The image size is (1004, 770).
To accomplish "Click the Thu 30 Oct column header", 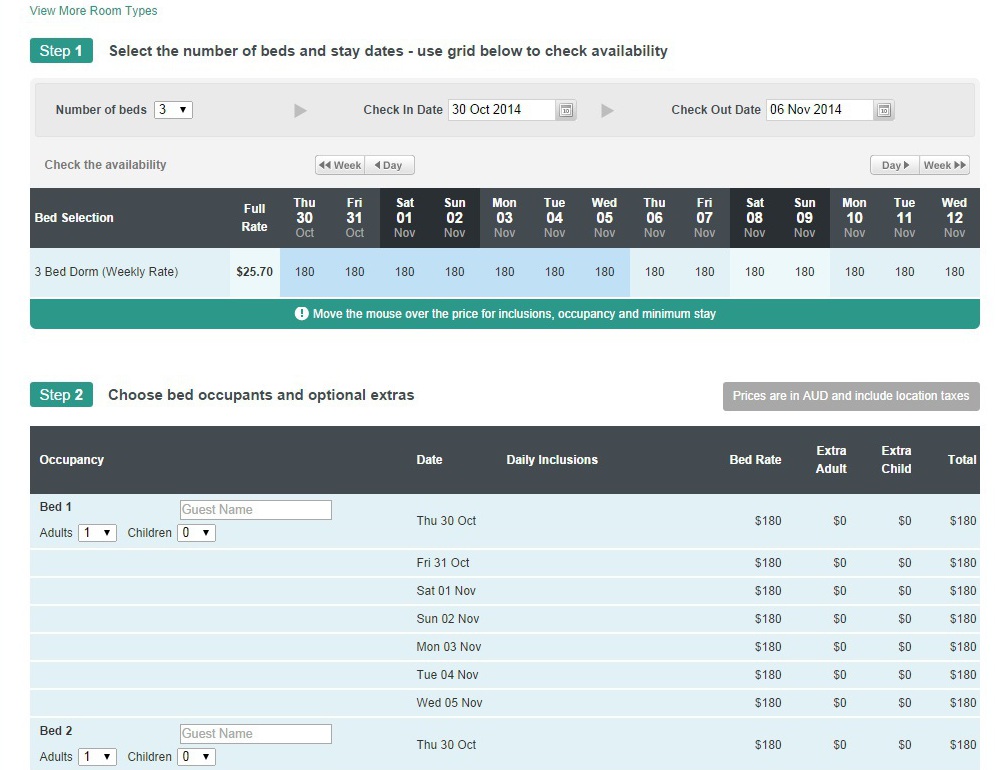I will pyautogui.click(x=305, y=218).
